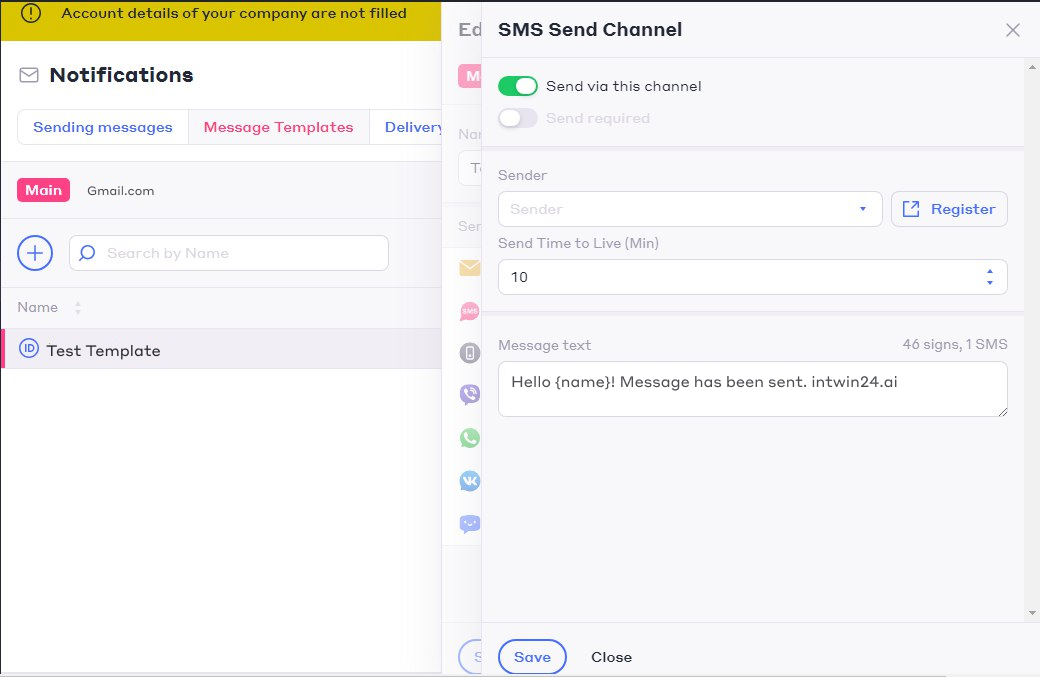Image resolution: width=1040 pixels, height=677 pixels.
Task: Click the Search by Name field
Action: pyautogui.click(x=240, y=253)
